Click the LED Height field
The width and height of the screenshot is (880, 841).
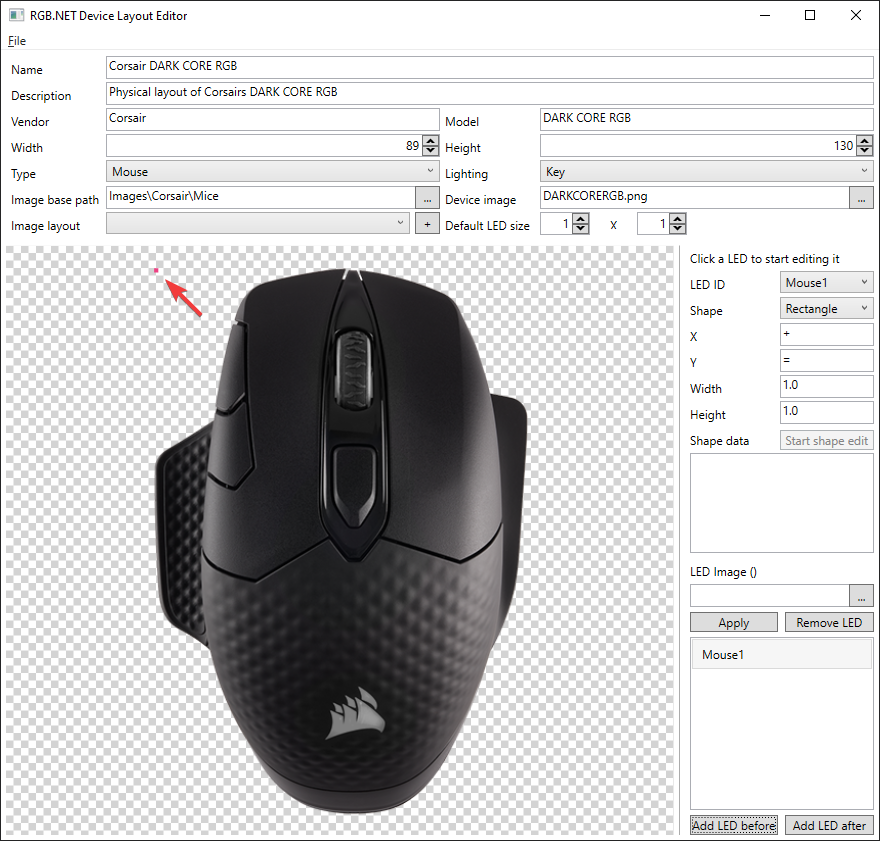click(x=827, y=412)
